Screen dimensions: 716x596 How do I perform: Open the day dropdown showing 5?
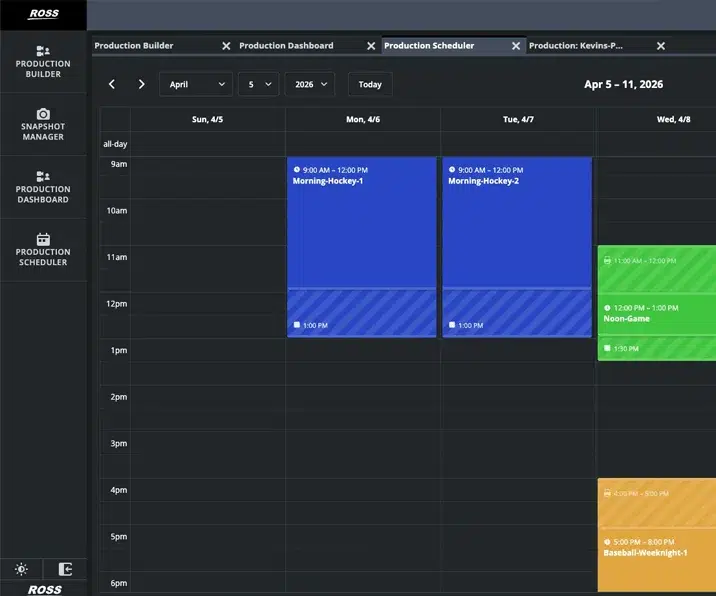click(x=258, y=84)
